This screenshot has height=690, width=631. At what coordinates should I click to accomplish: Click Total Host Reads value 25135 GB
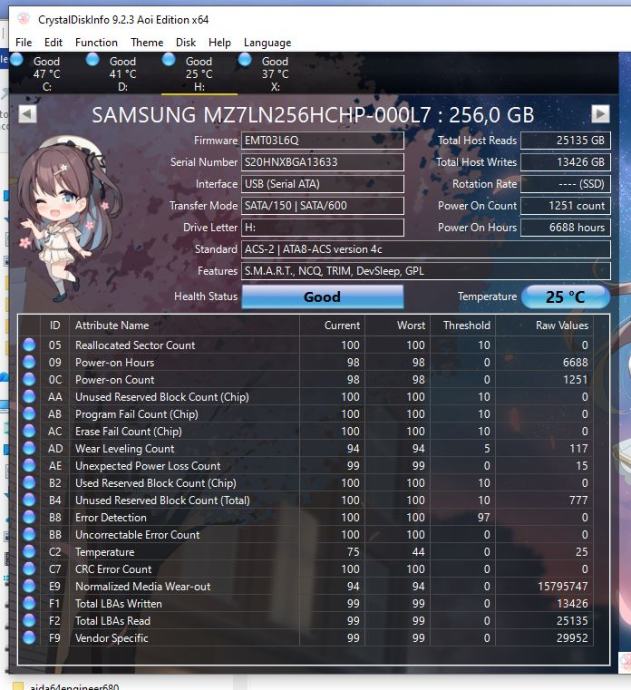[565, 140]
